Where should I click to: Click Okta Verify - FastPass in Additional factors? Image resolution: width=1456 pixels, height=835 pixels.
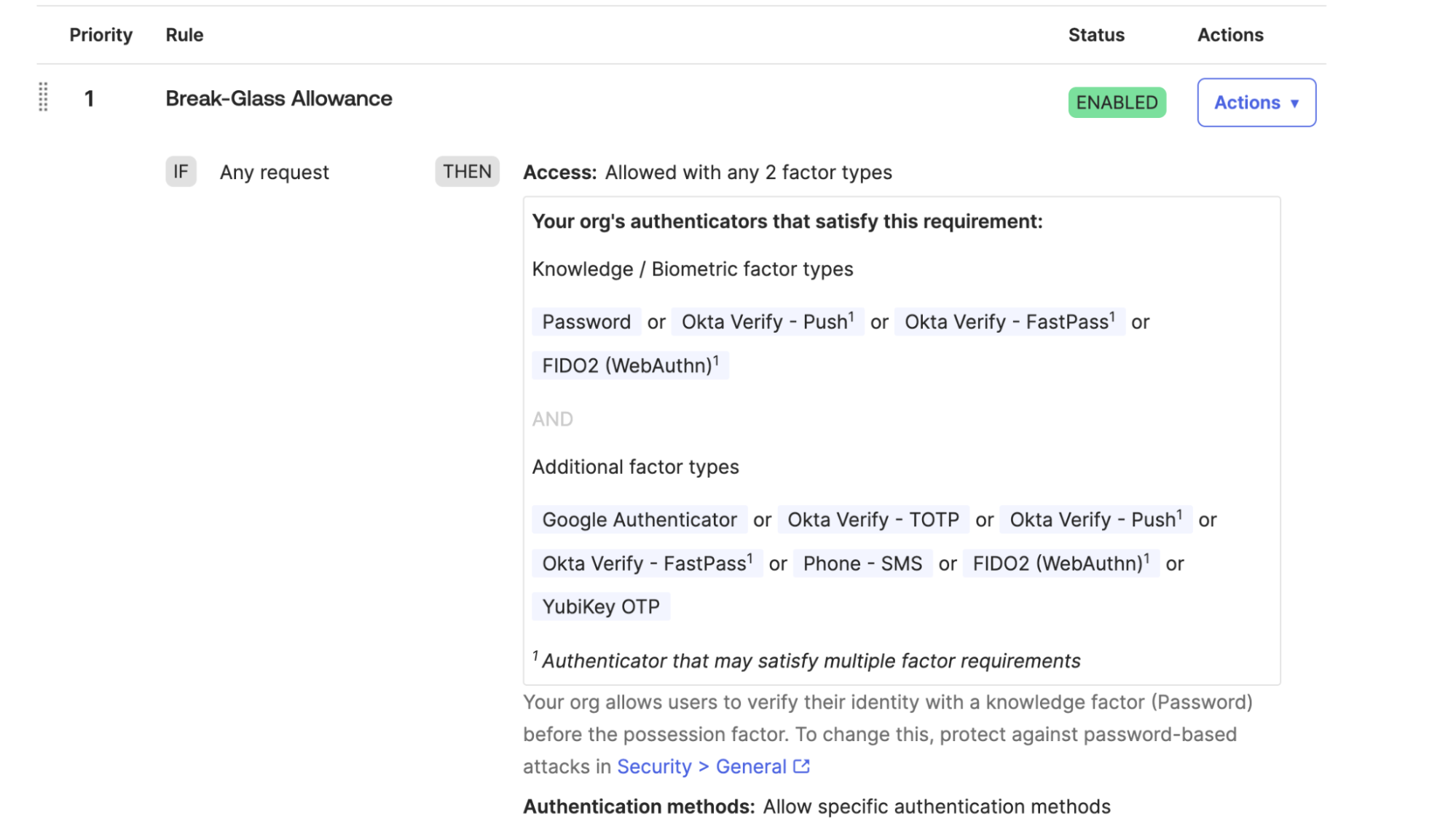point(646,563)
